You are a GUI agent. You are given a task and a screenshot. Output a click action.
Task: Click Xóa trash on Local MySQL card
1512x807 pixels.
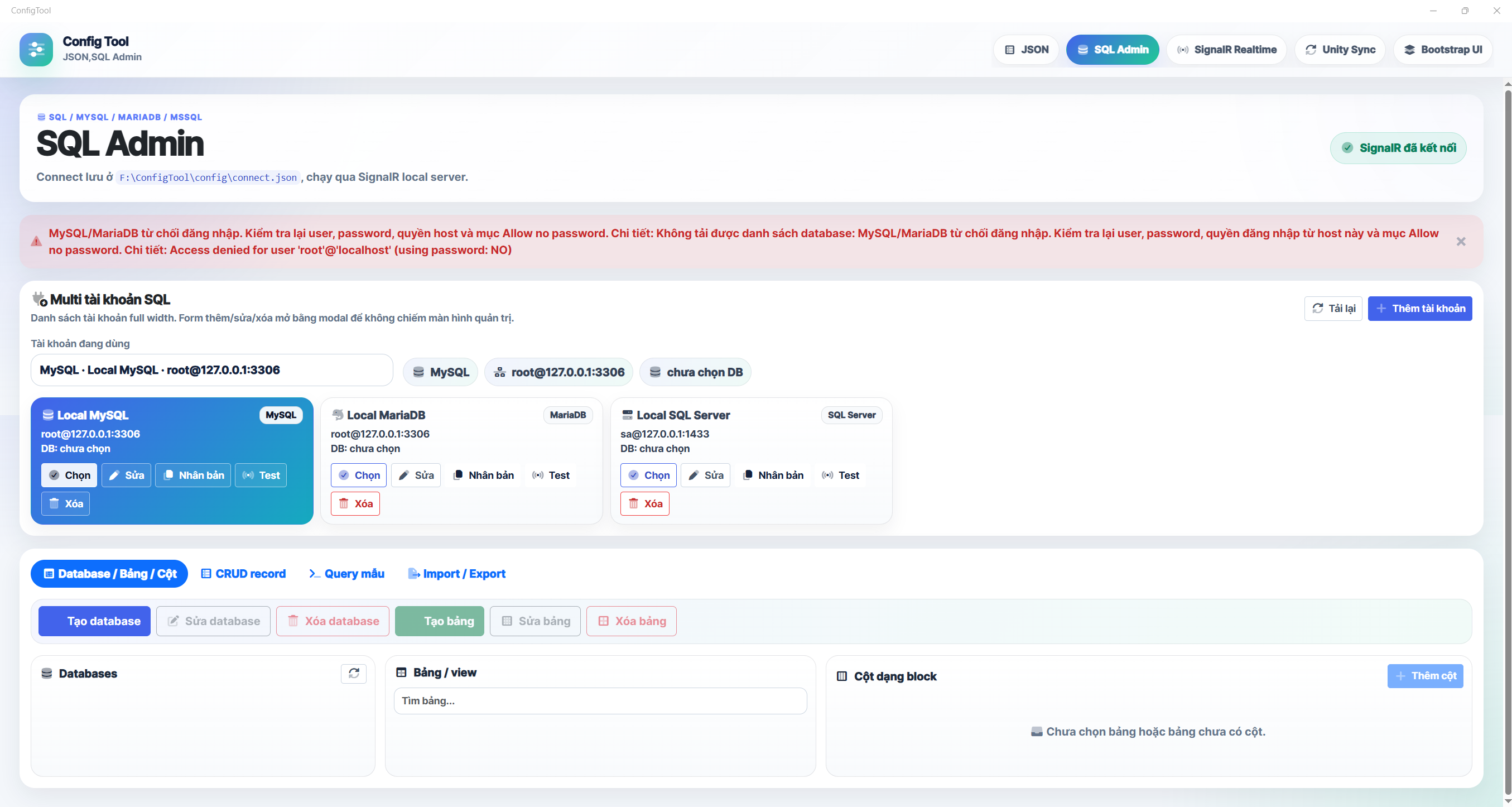point(65,503)
